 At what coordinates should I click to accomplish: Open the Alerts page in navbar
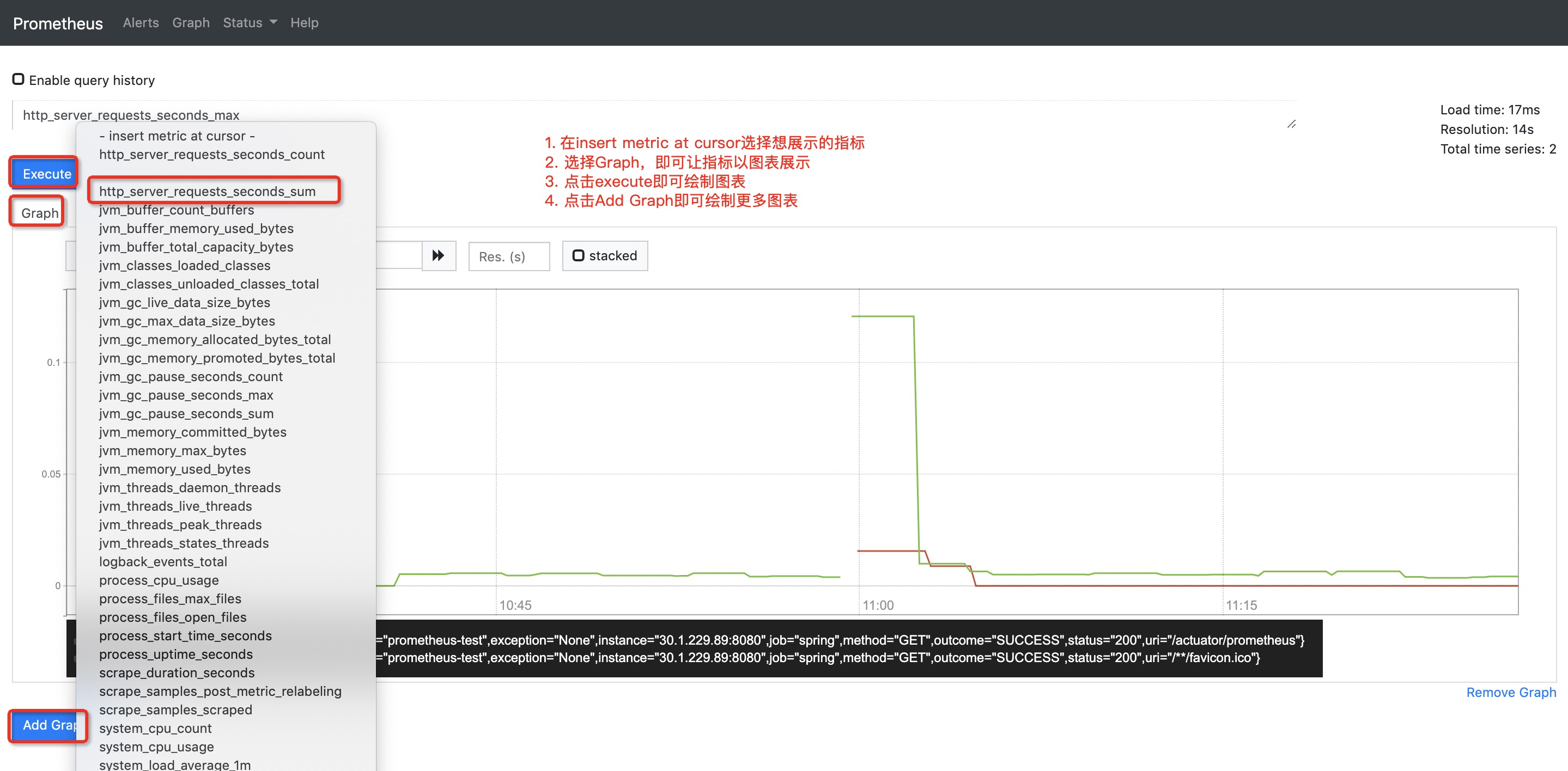[x=141, y=22]
